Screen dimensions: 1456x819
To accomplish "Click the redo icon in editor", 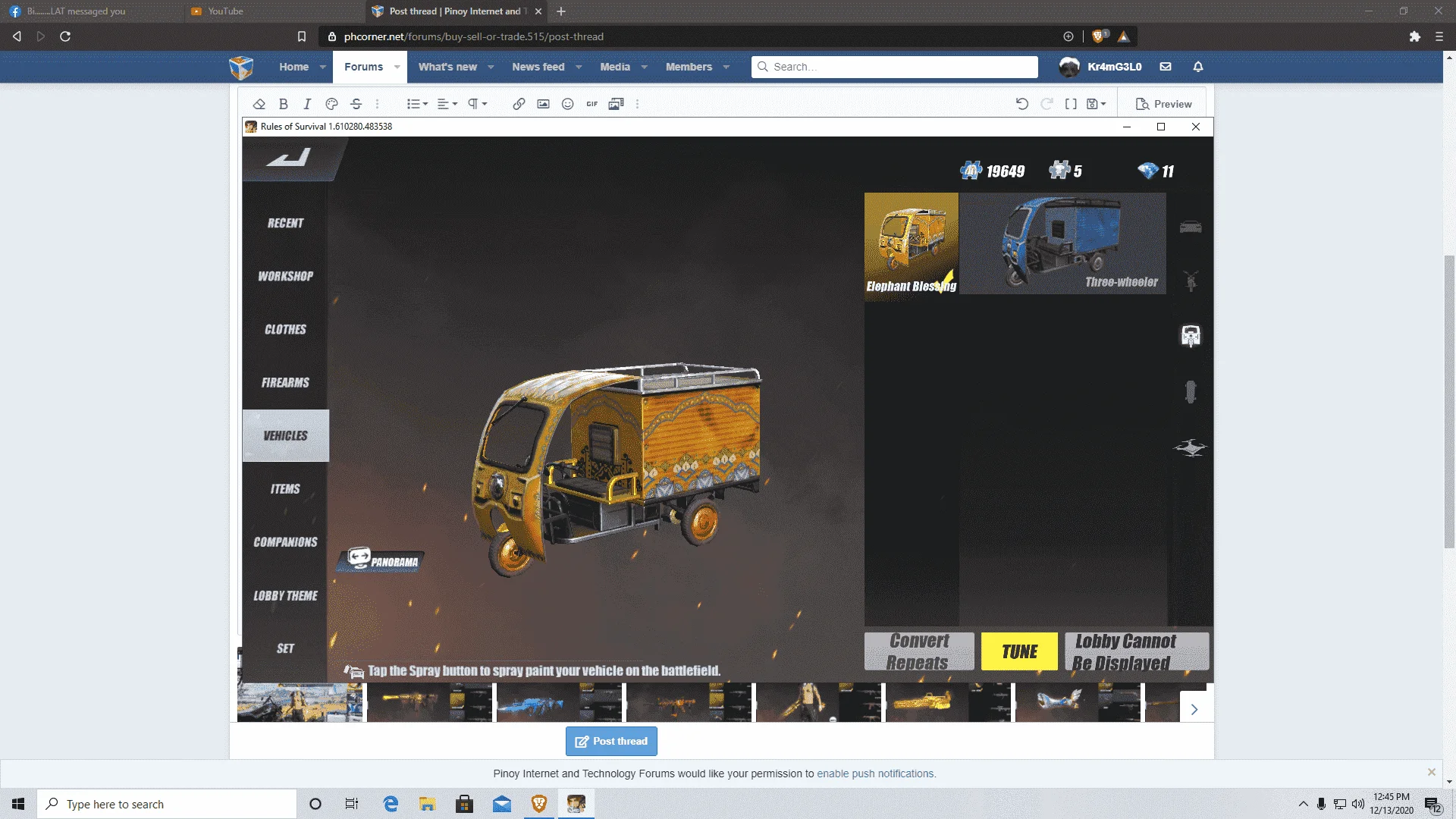I will tap(1046, 104).
